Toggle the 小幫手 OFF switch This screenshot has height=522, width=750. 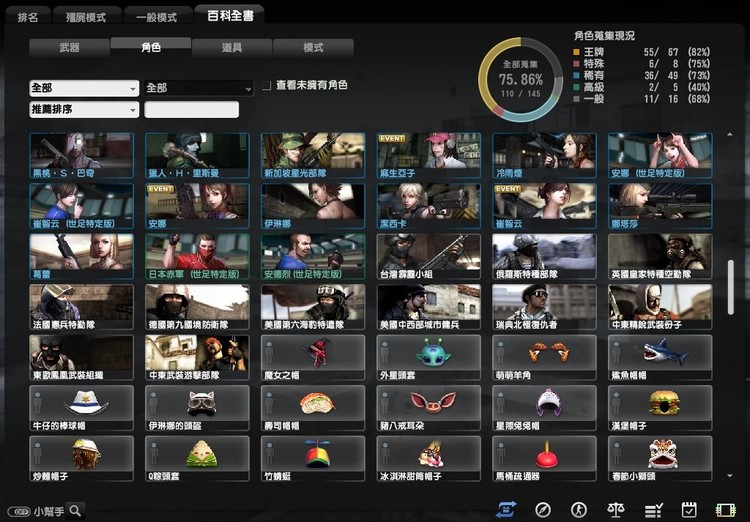17,511
